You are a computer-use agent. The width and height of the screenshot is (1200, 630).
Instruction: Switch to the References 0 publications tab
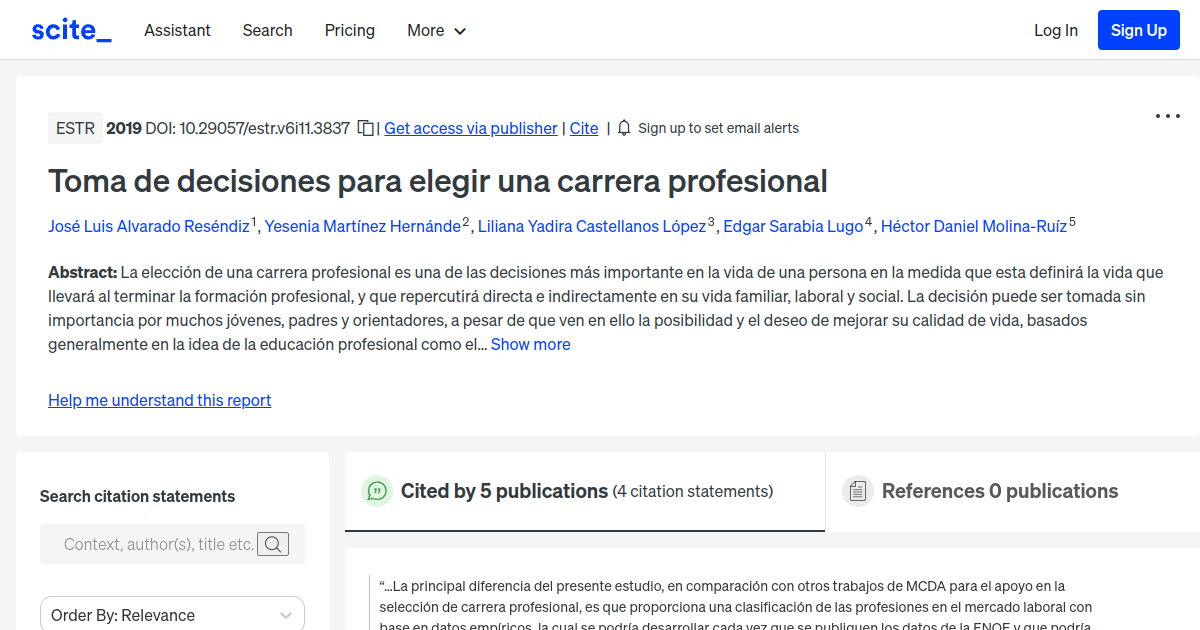click(1000, 491)
